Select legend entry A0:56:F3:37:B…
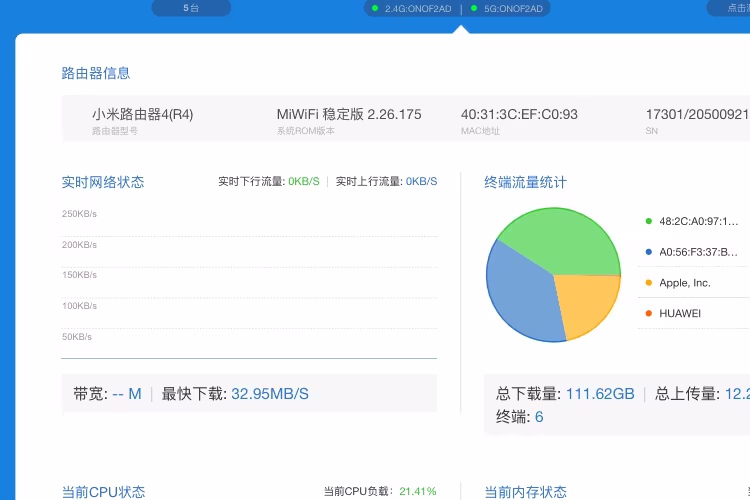The width and height of the screenshot is (750, 500). point(698,252)
